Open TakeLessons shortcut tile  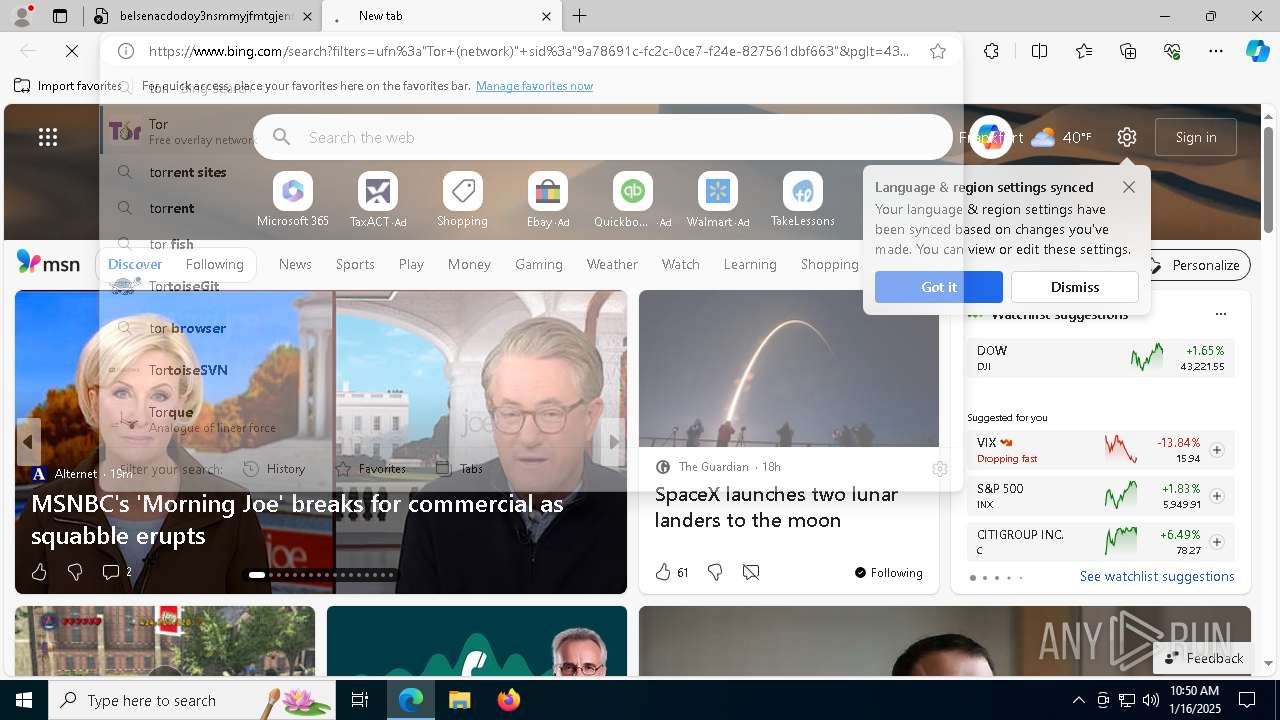tap(802, 200)
